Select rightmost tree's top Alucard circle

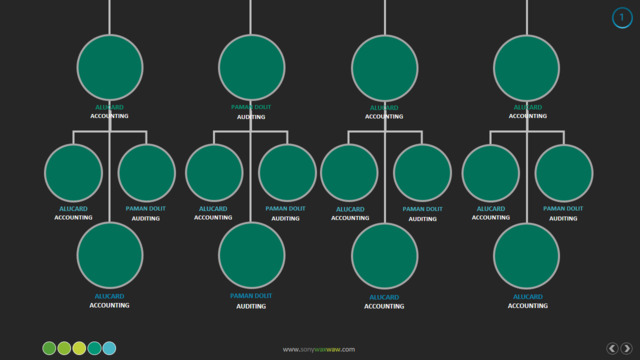[x=527, y=68]
